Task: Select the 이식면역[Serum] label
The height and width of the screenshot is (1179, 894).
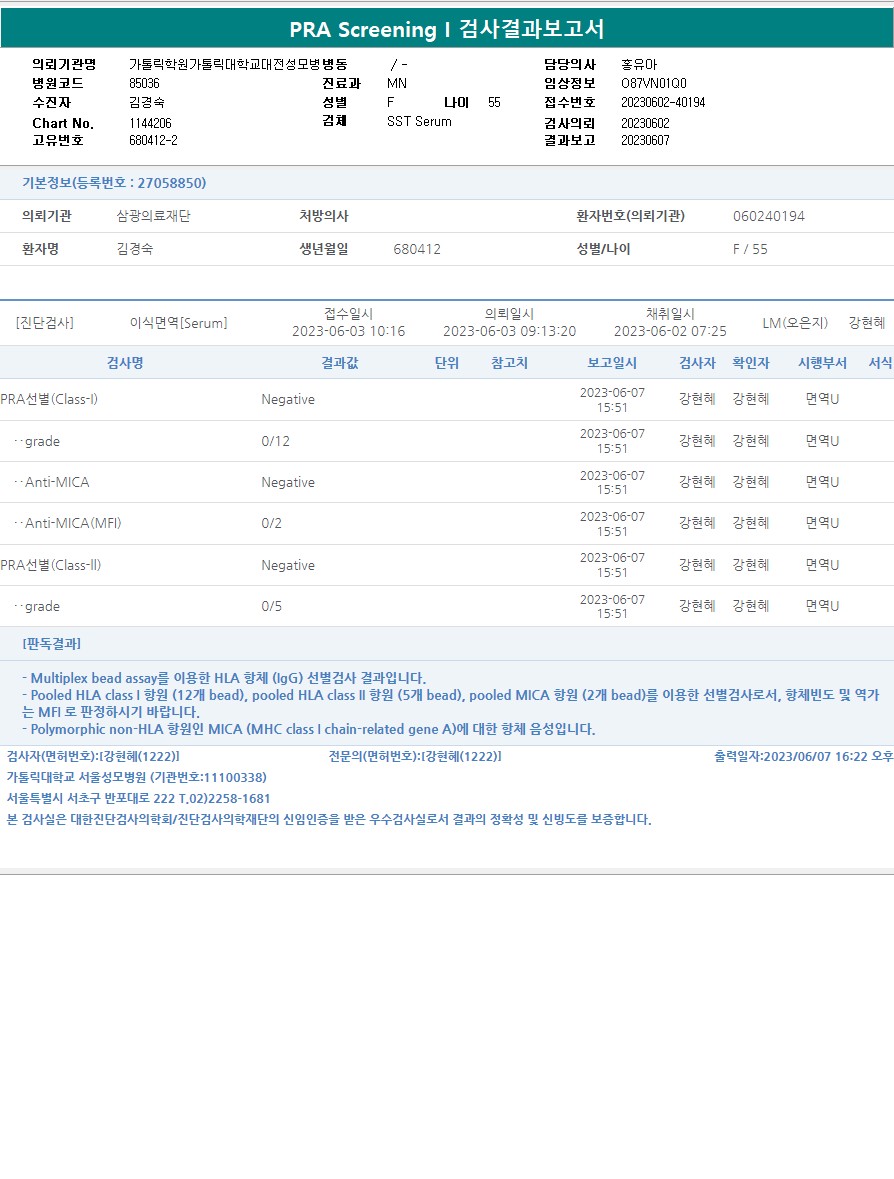Action: 178,323
